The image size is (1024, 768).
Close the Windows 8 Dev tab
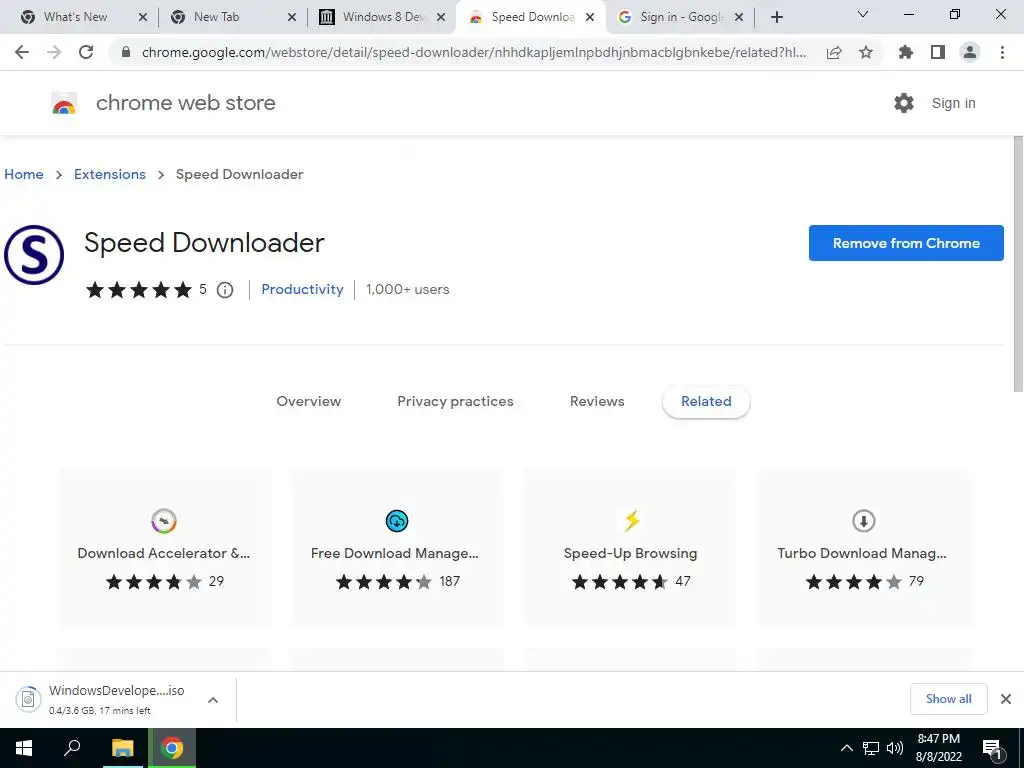coord(441,18)
